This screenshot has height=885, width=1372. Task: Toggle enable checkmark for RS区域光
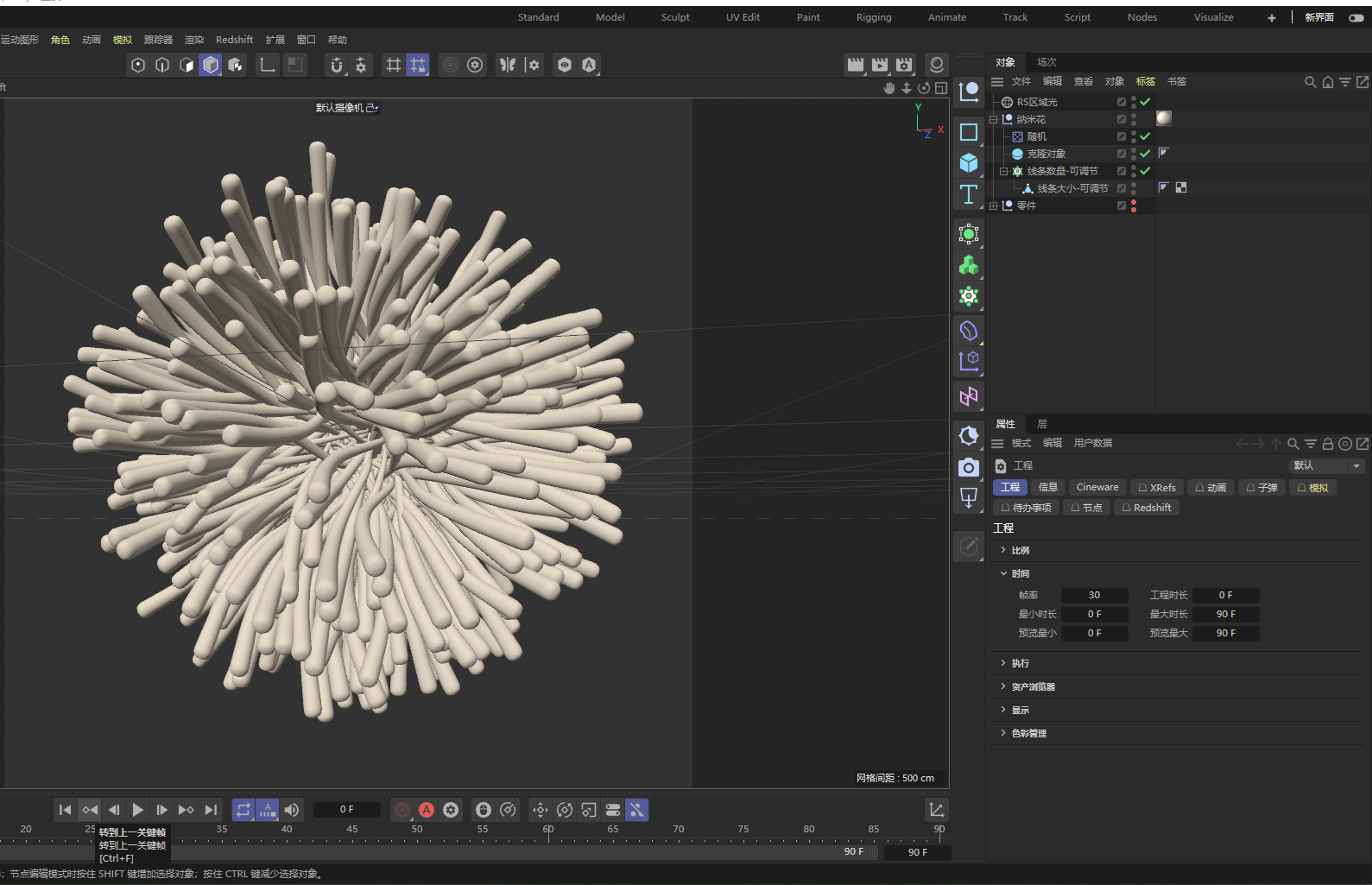click(x=1145, y=102)
